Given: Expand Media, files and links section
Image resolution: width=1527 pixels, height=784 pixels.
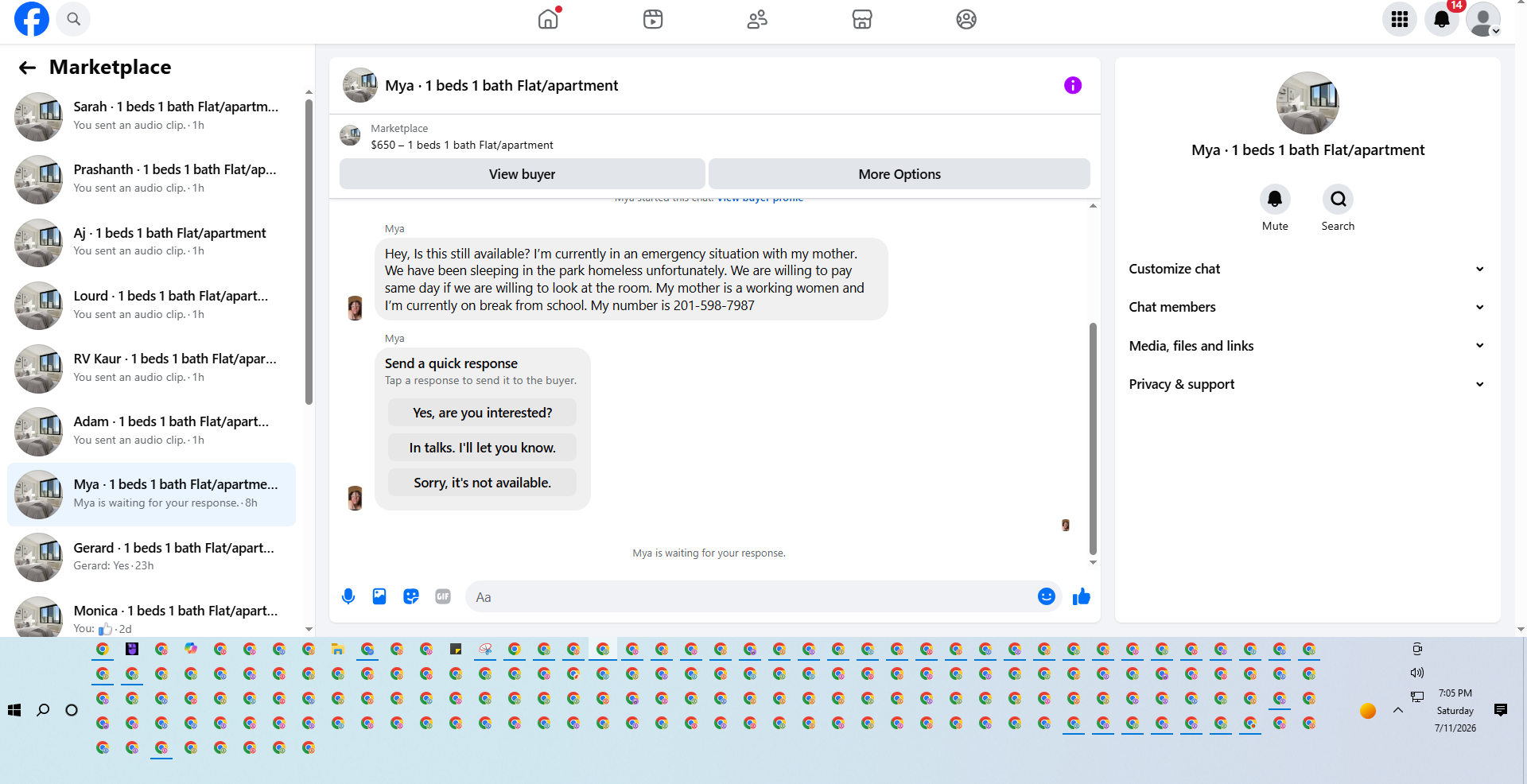Looking at the screenshot, I should [1307, 346].
